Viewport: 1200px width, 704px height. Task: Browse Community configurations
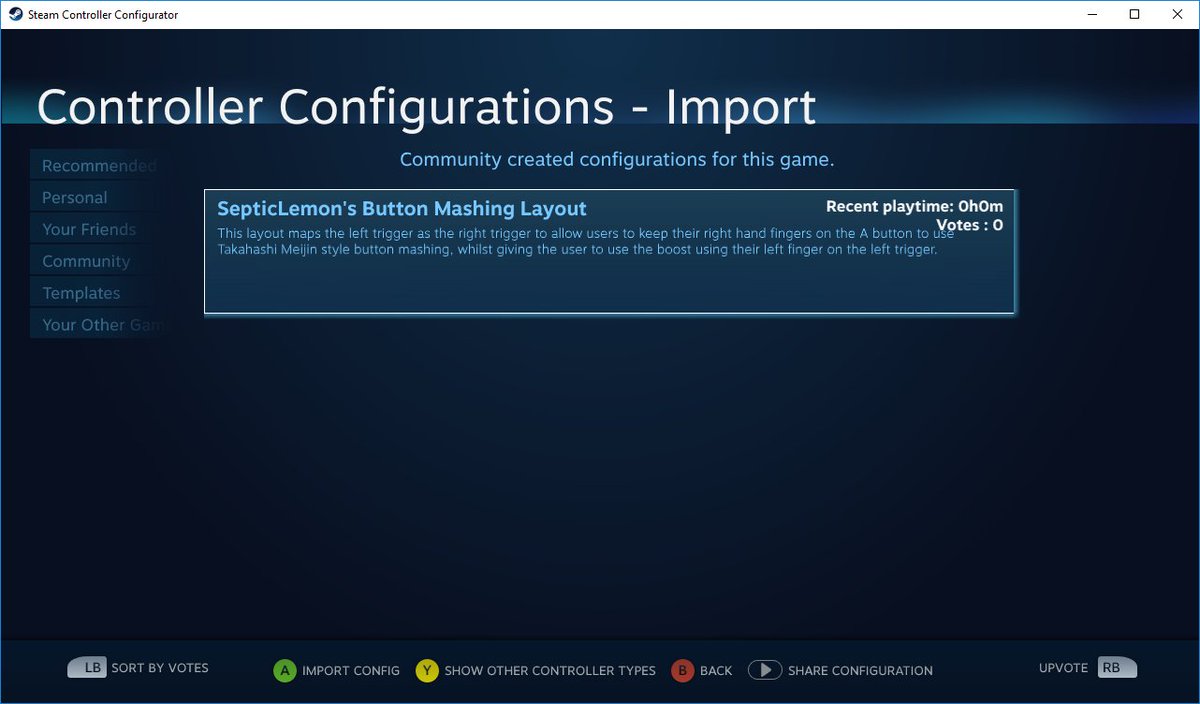86,261
